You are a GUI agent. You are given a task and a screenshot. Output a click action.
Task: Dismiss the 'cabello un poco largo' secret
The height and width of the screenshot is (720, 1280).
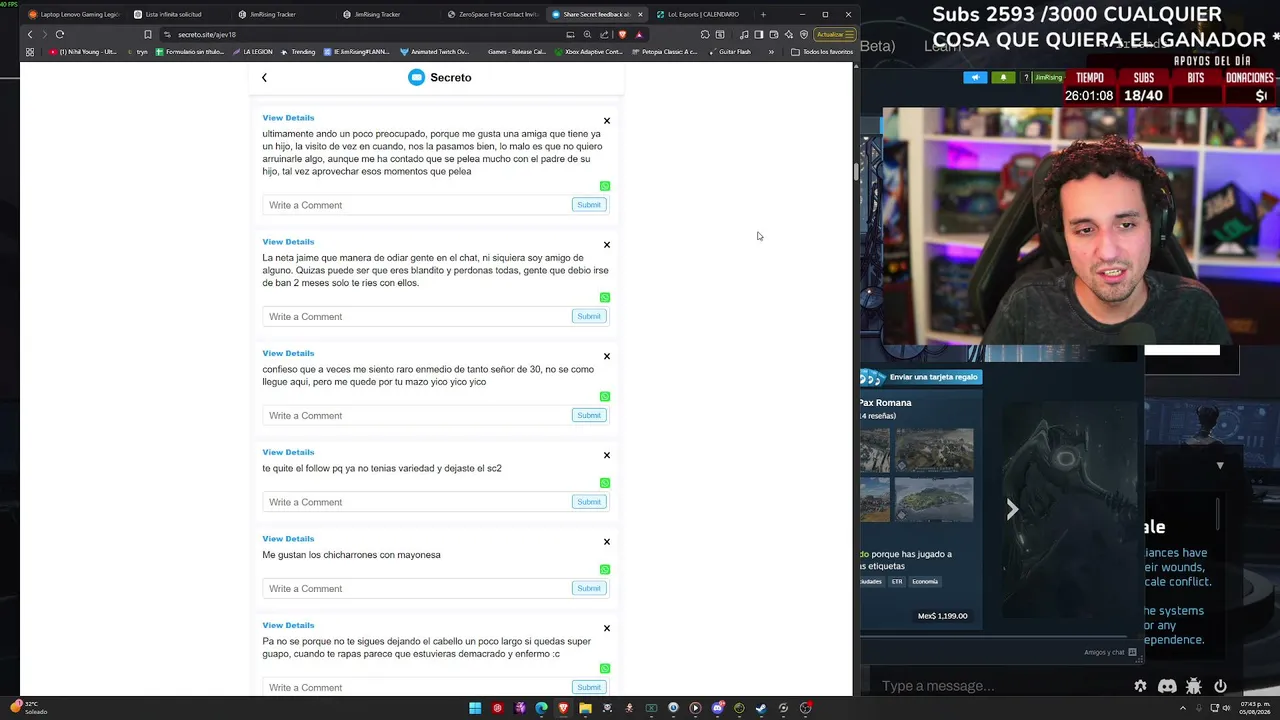pos(606,628)
